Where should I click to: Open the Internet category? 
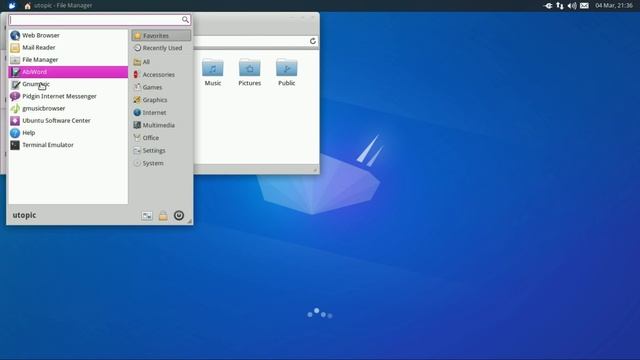pos(161,113)
